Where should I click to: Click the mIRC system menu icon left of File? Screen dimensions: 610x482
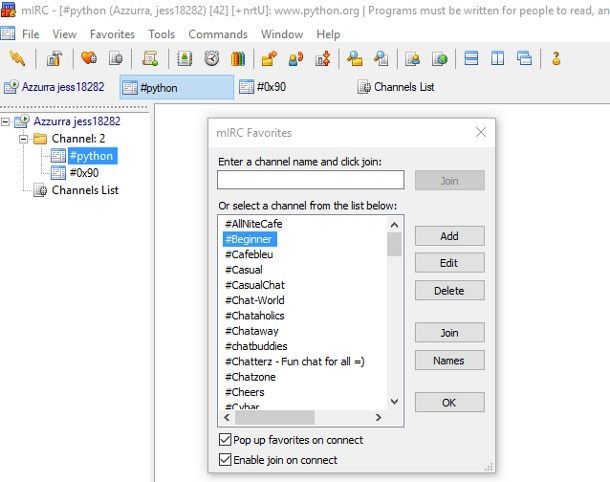point(8,34)
